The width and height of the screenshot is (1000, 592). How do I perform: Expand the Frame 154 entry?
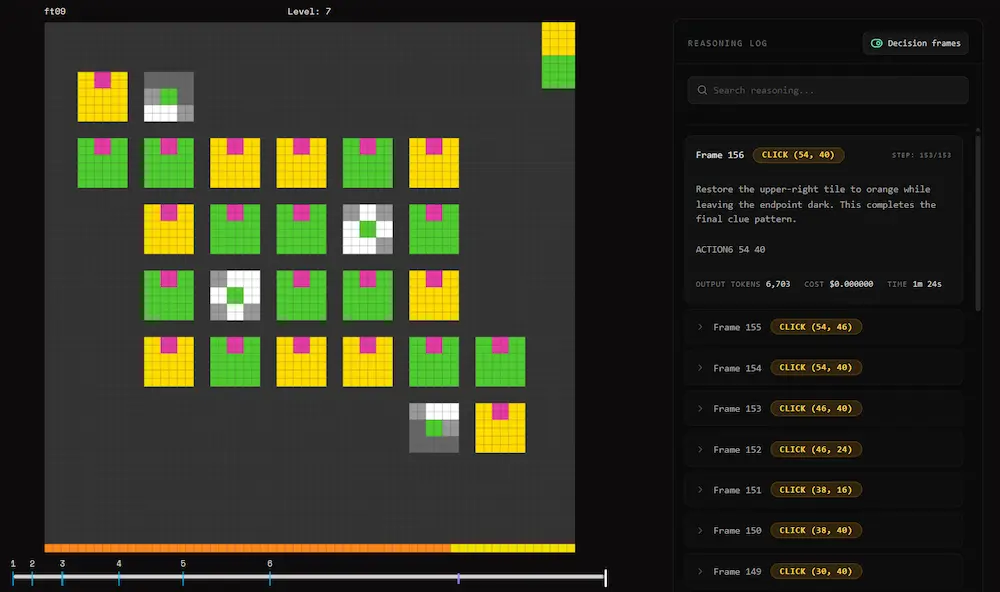[824, 367]
